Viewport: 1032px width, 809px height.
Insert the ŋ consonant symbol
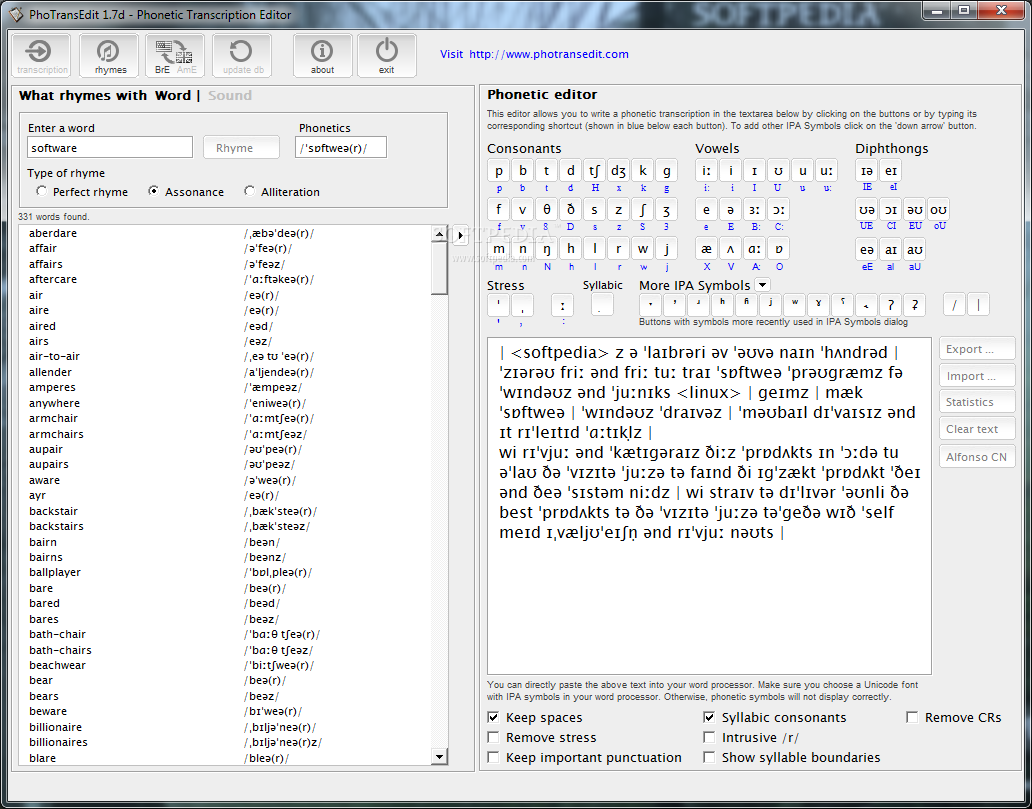tap(546, 249)
